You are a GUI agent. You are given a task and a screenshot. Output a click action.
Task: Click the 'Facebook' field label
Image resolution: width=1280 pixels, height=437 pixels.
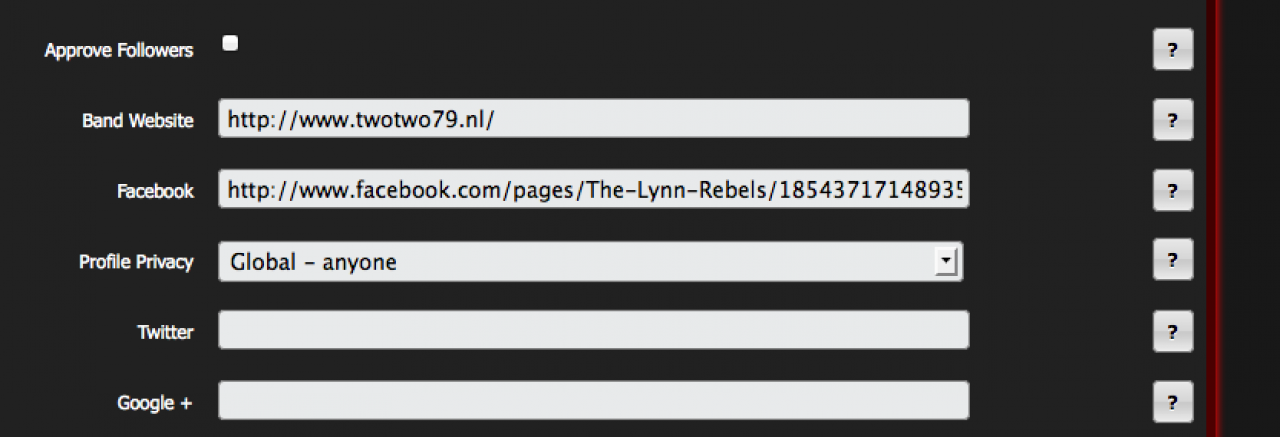pos(155,191)
